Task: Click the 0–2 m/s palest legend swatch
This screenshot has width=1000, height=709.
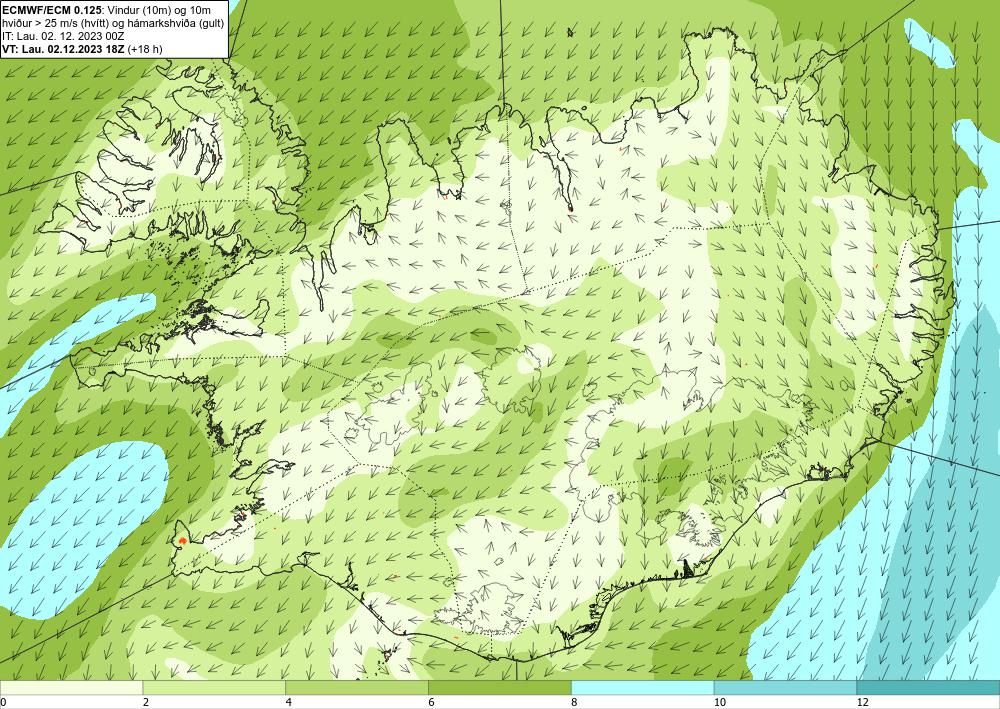Action: [71, 687]
